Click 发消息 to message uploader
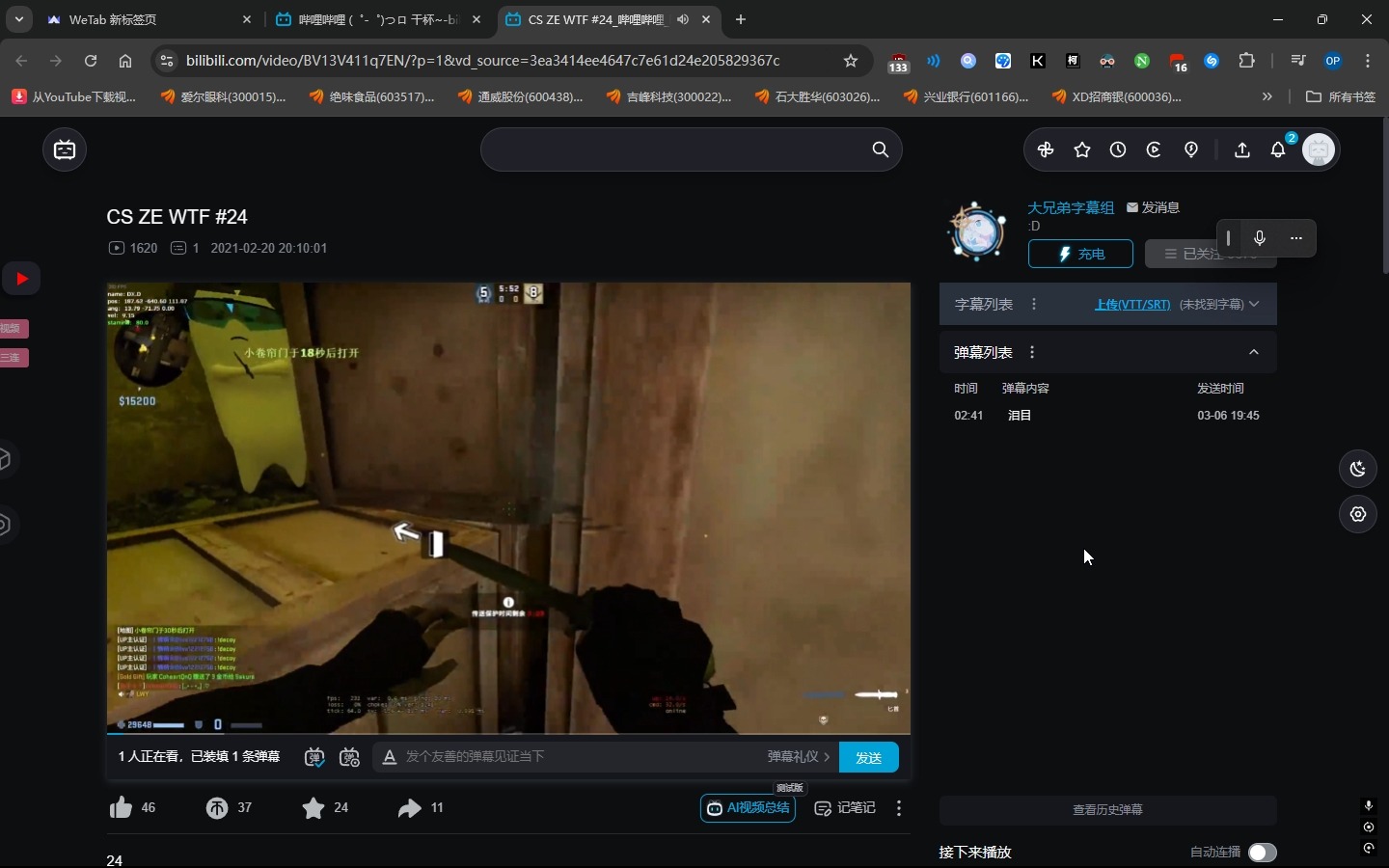The image size is (1389, 868). pos(1154,207)
